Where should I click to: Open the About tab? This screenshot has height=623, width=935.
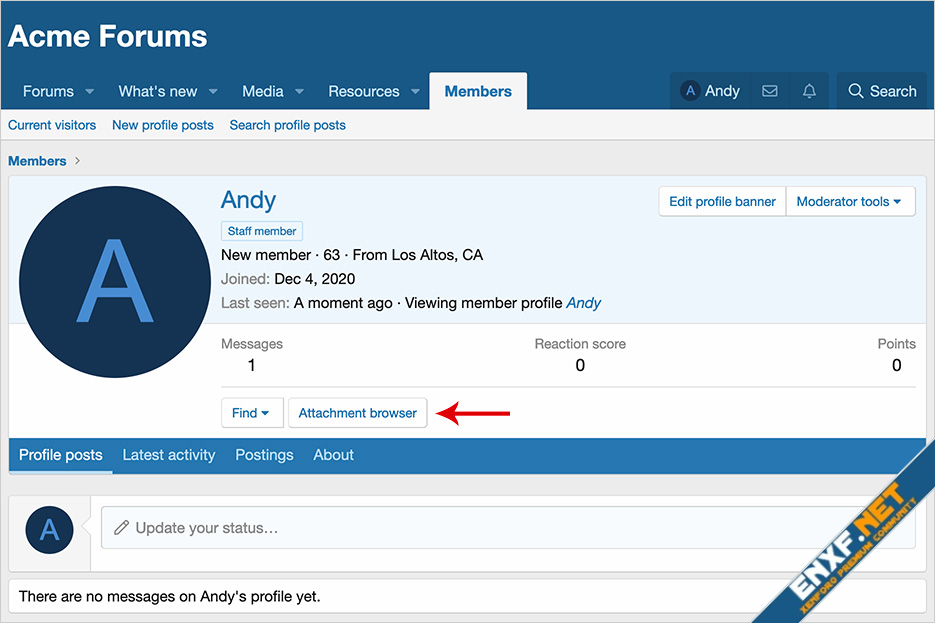coord(333,455)
